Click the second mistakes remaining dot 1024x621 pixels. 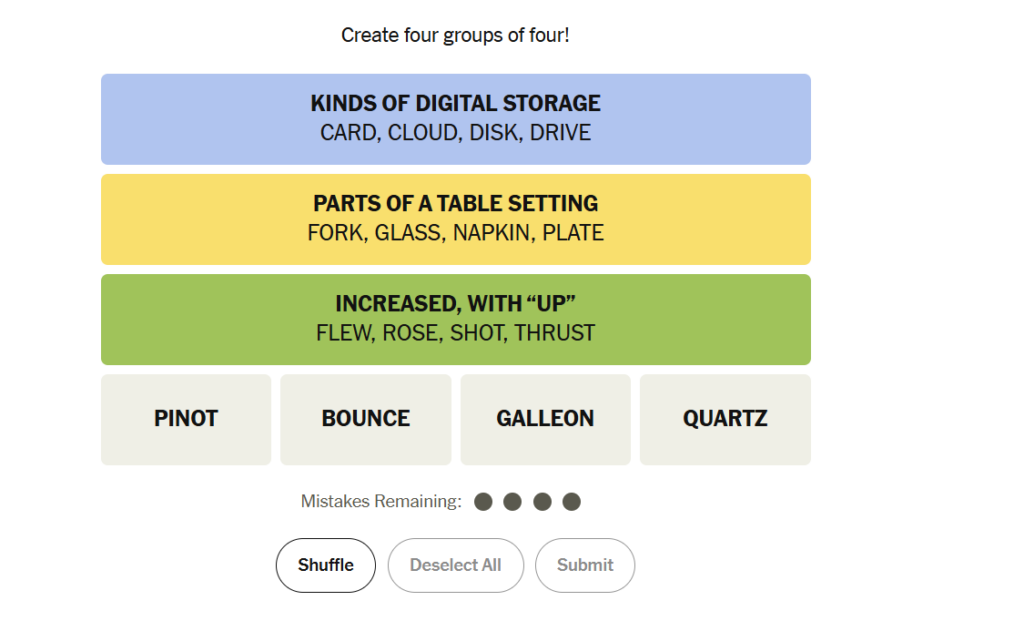(513, 502)
